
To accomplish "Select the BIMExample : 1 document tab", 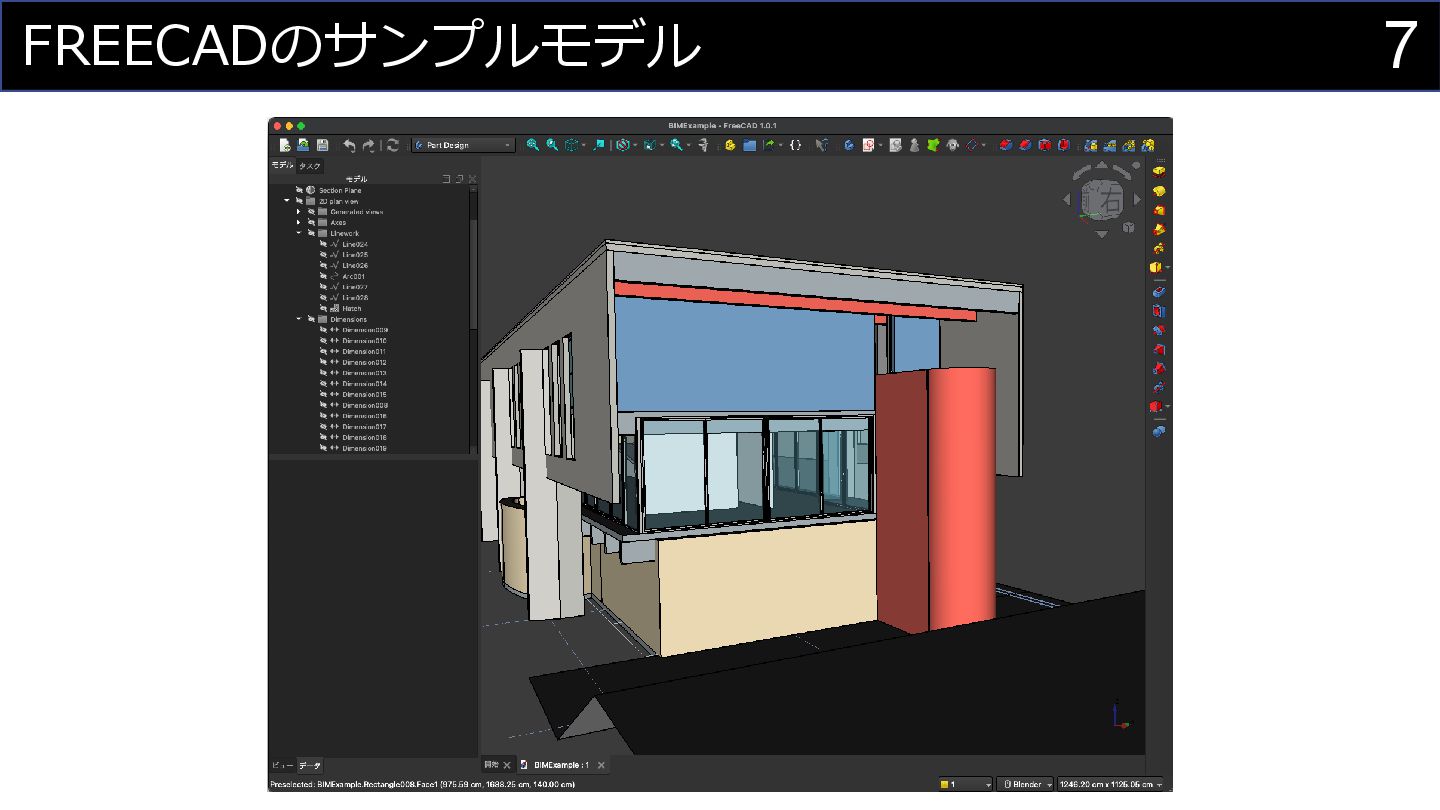I will [563, 765].
